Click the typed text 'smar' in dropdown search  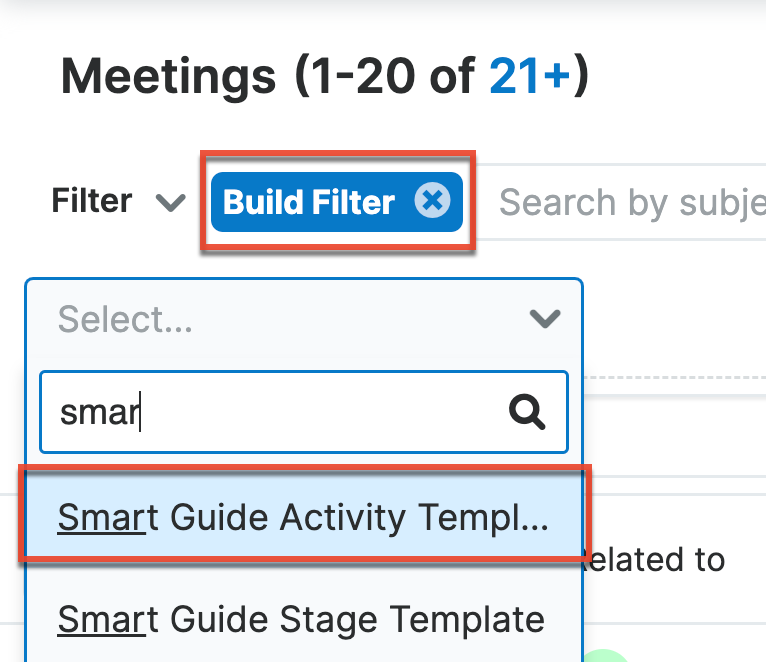(98, 412)
